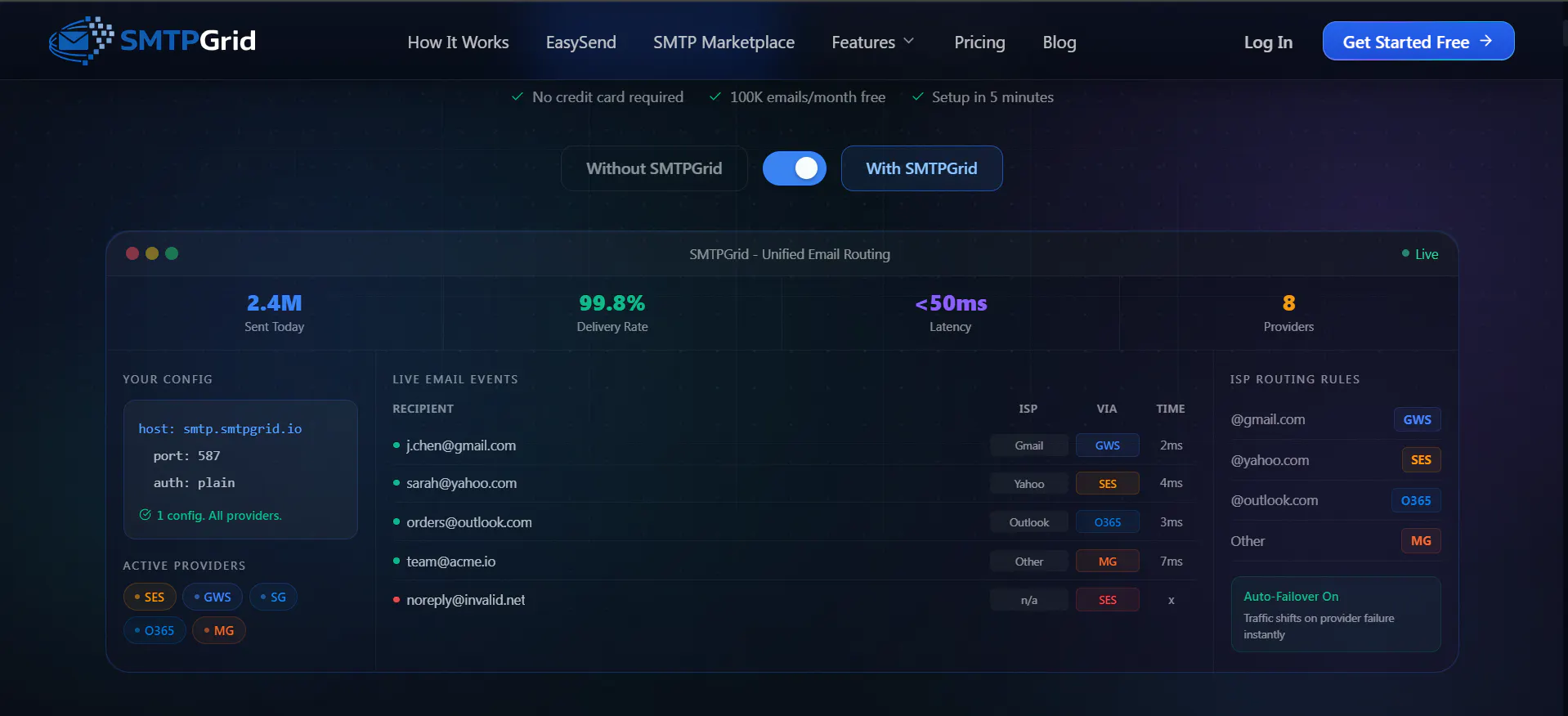Click the GWS via tag in the j.chen row
This screenshot has height=716, width=1568.
click(1108, 445)
